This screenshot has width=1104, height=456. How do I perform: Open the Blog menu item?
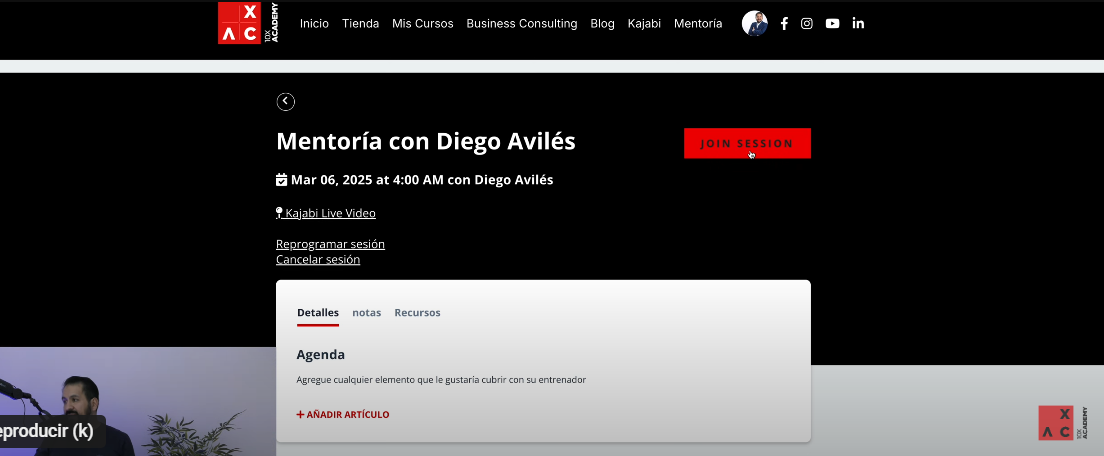coord(602,23)
